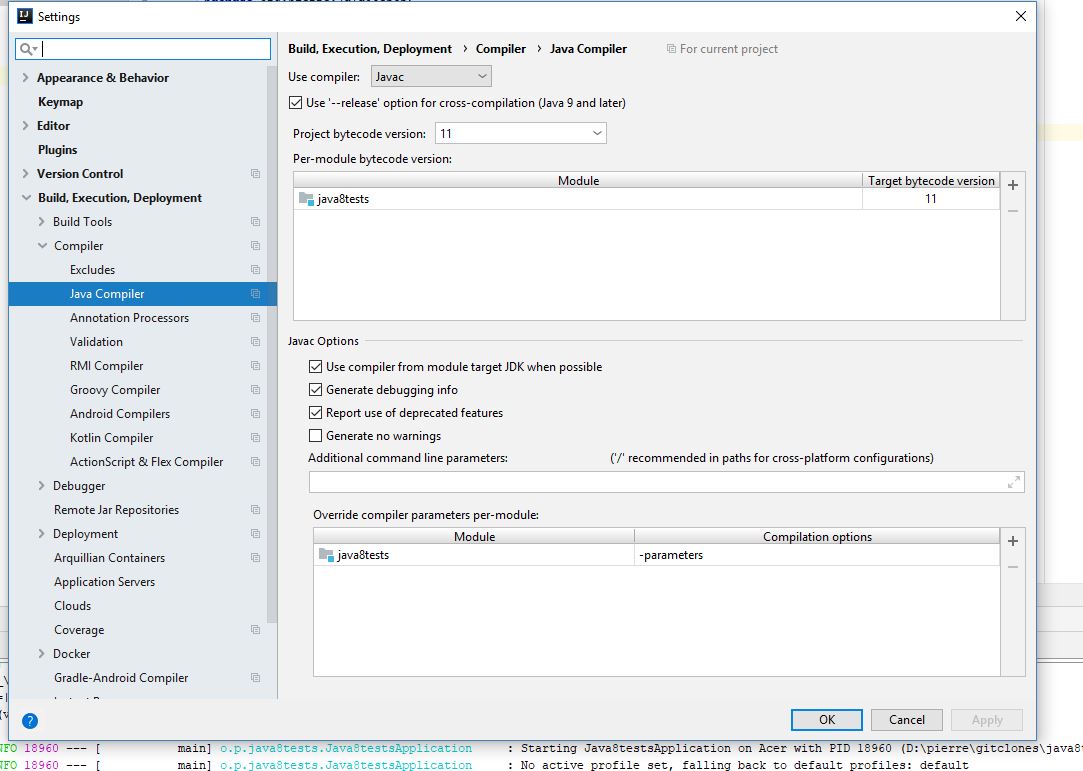The image size is (1083, 771).
Task: Click plus icon to add per-module bytecode entry
Action: click(x=1013, y=185)
